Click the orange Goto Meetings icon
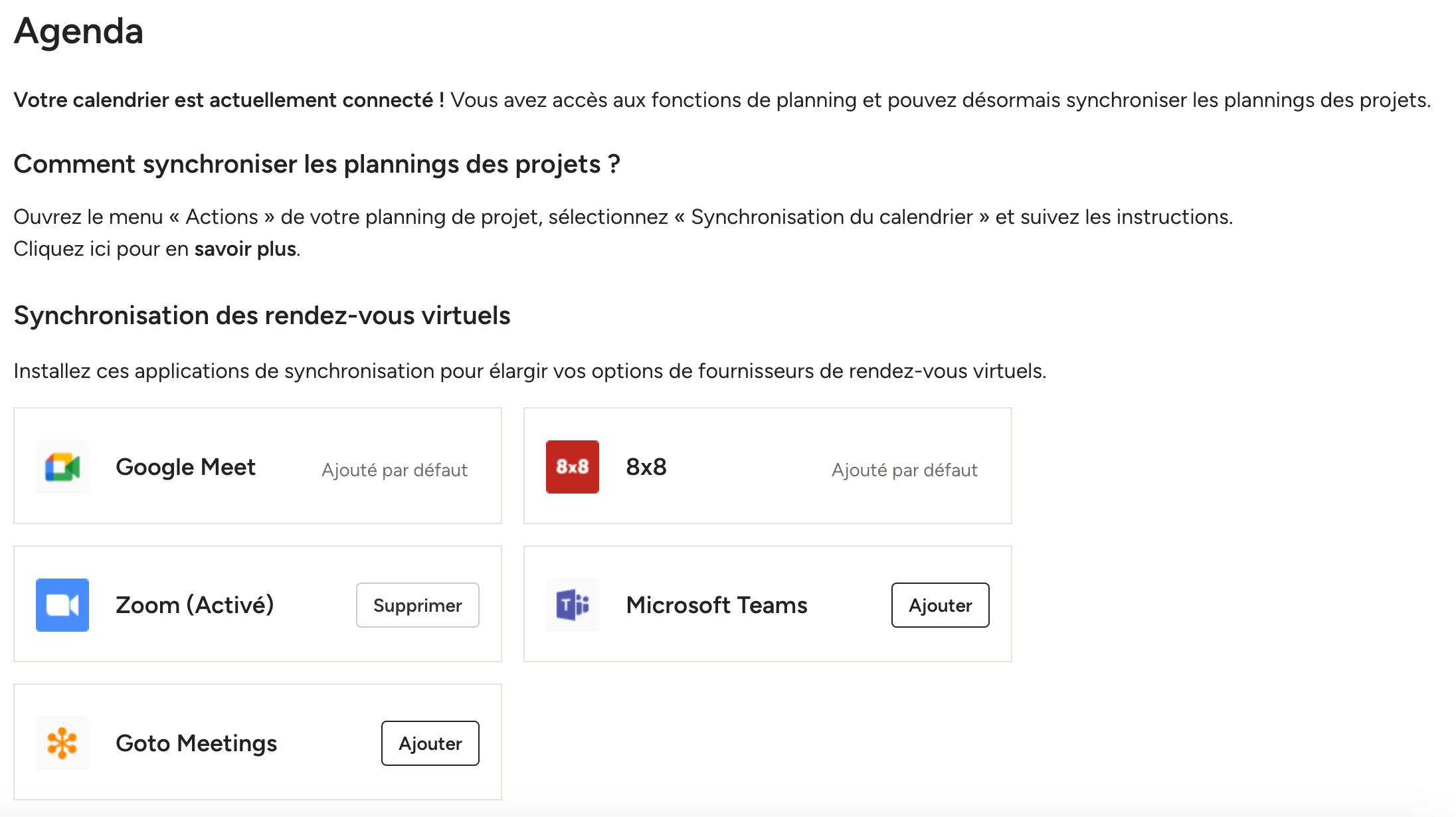1456x817 pixels. (62, 743)
